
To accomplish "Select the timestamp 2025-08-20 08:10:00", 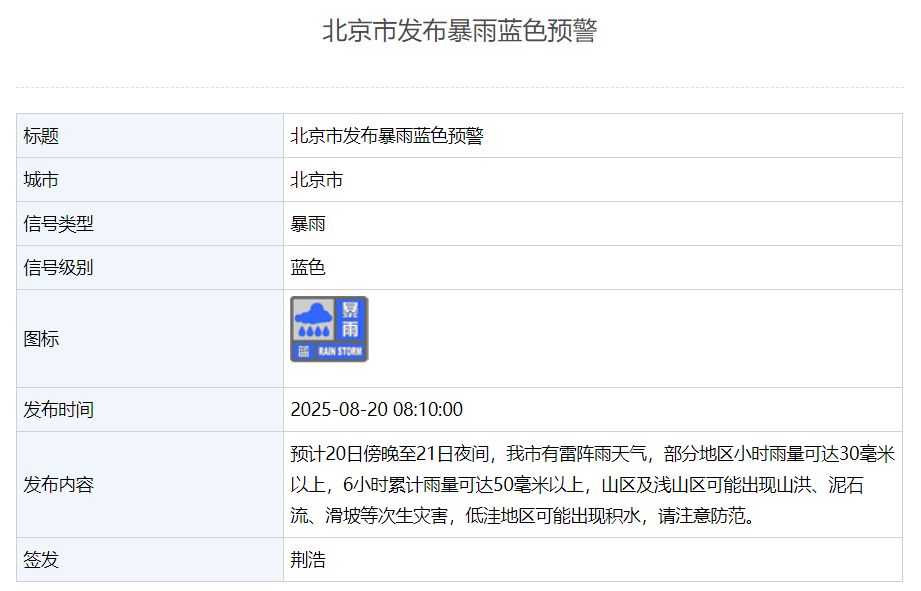I will (373, 409).
